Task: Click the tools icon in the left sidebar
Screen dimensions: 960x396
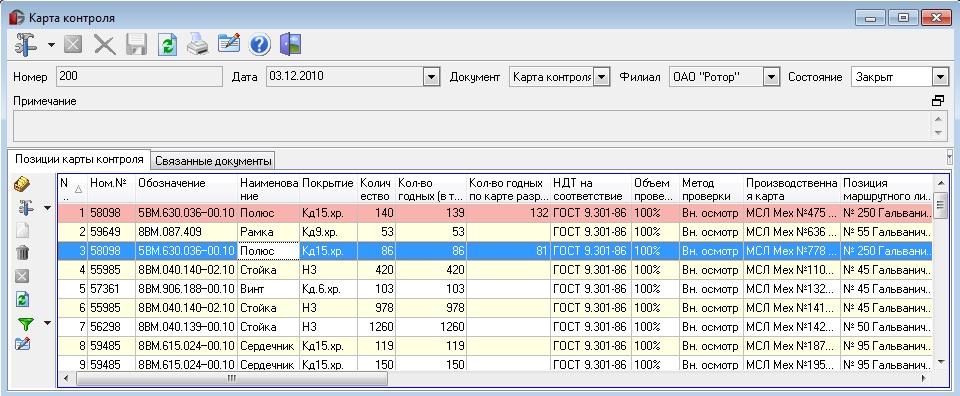Action: click(x=25, y=207)
